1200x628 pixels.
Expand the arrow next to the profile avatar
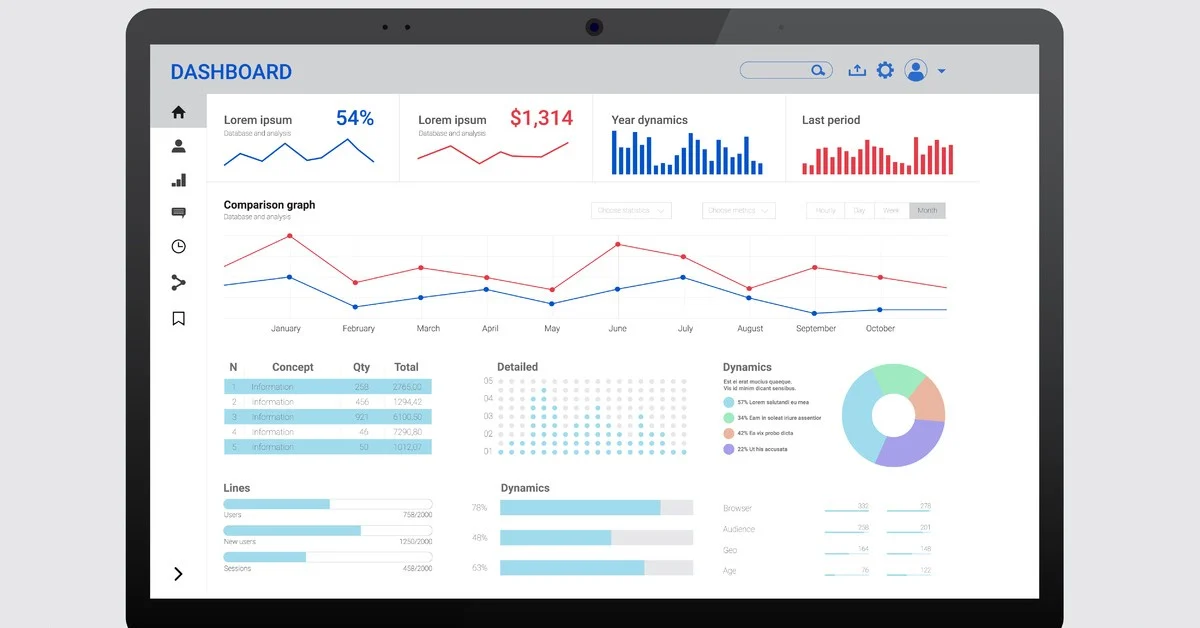pyautogui.click(x=941, y=69)
